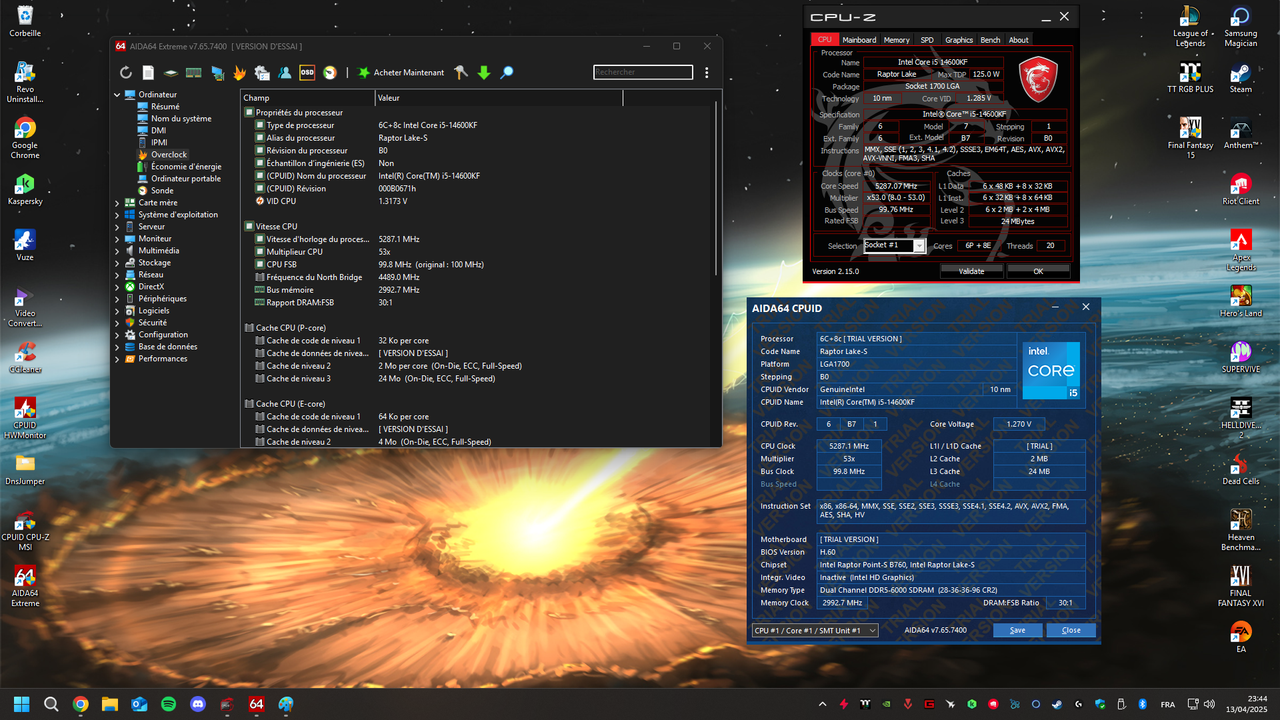Image resolution: width=1280 pixels, height=720 pixels.
Task: Open the Windows Start button
Action: pos(22,704)
